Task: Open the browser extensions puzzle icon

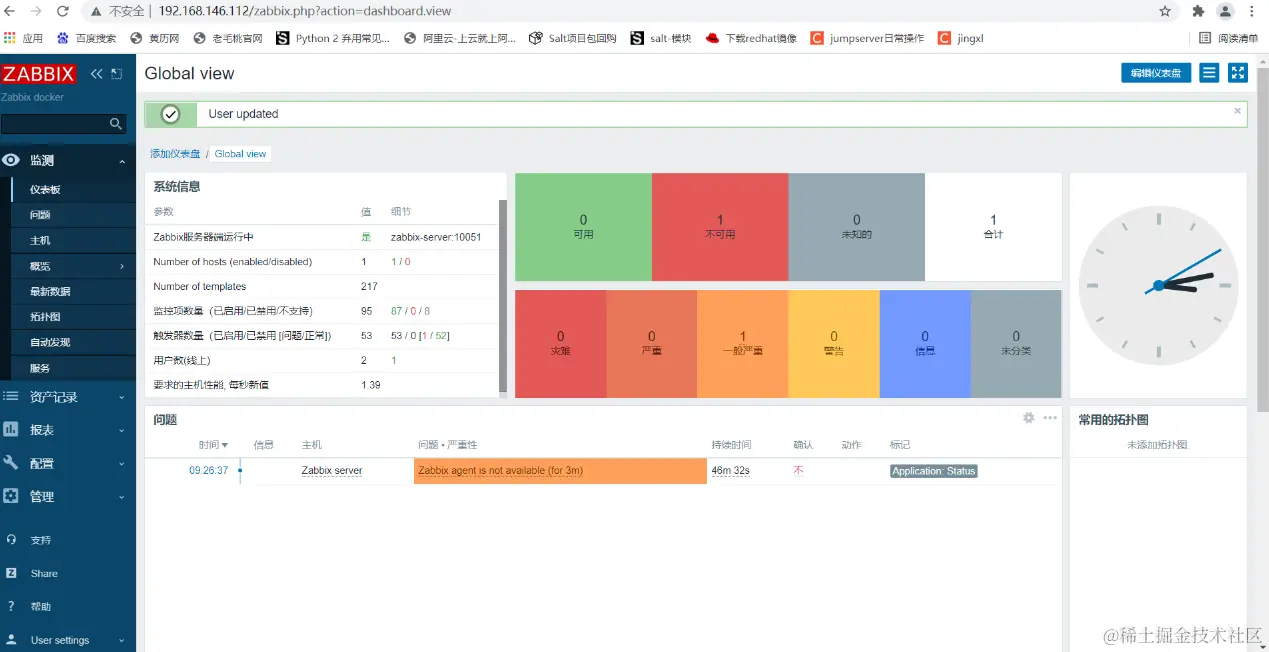Action: [1198, 11]
